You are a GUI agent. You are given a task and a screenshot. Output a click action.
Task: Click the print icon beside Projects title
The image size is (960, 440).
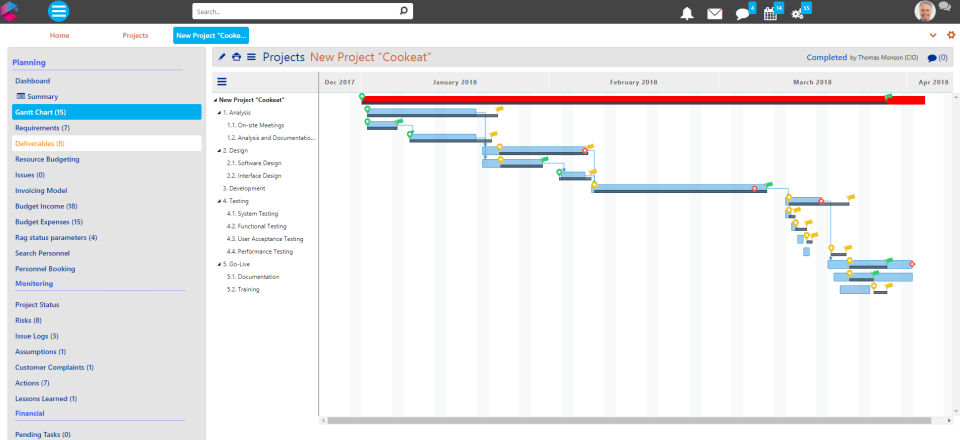click(x=236, y=57)
